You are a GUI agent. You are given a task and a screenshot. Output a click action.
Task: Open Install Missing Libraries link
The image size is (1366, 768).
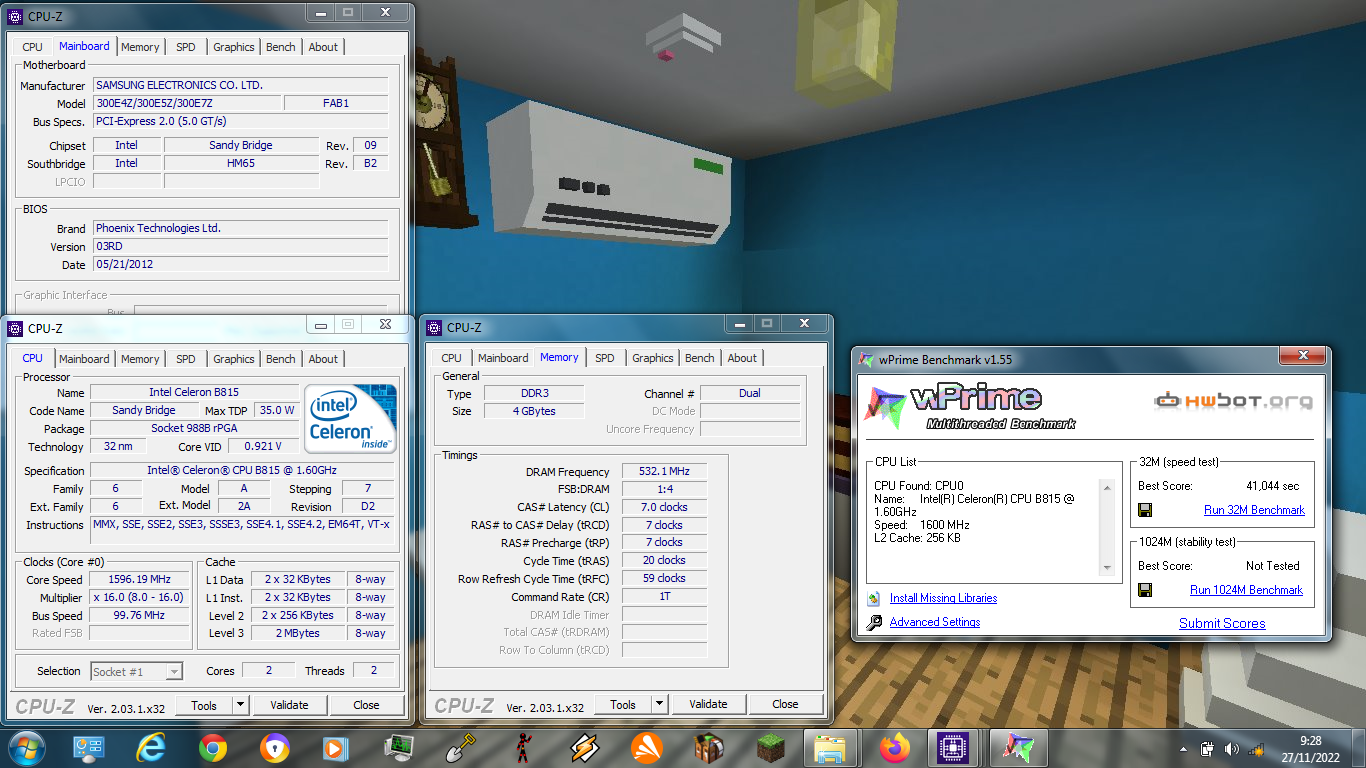[943, 598]
